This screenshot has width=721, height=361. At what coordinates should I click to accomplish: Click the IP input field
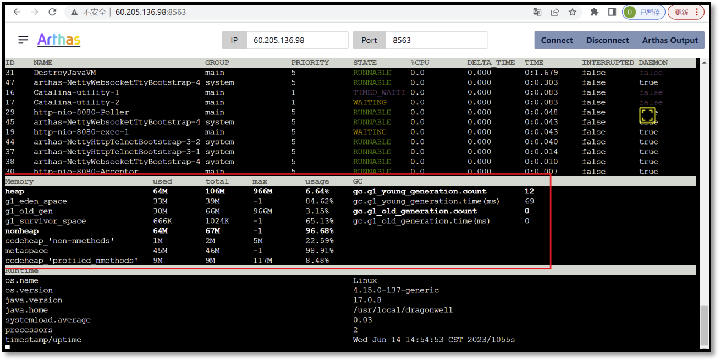(x=297, y=40)
